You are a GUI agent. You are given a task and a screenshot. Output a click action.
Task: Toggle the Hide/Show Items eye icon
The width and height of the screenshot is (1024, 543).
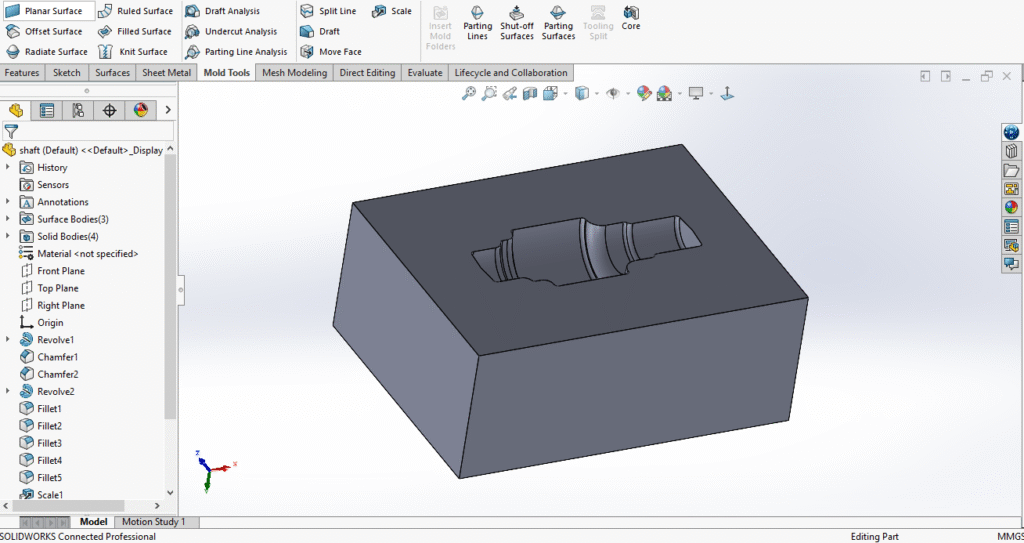coord(613,93)
